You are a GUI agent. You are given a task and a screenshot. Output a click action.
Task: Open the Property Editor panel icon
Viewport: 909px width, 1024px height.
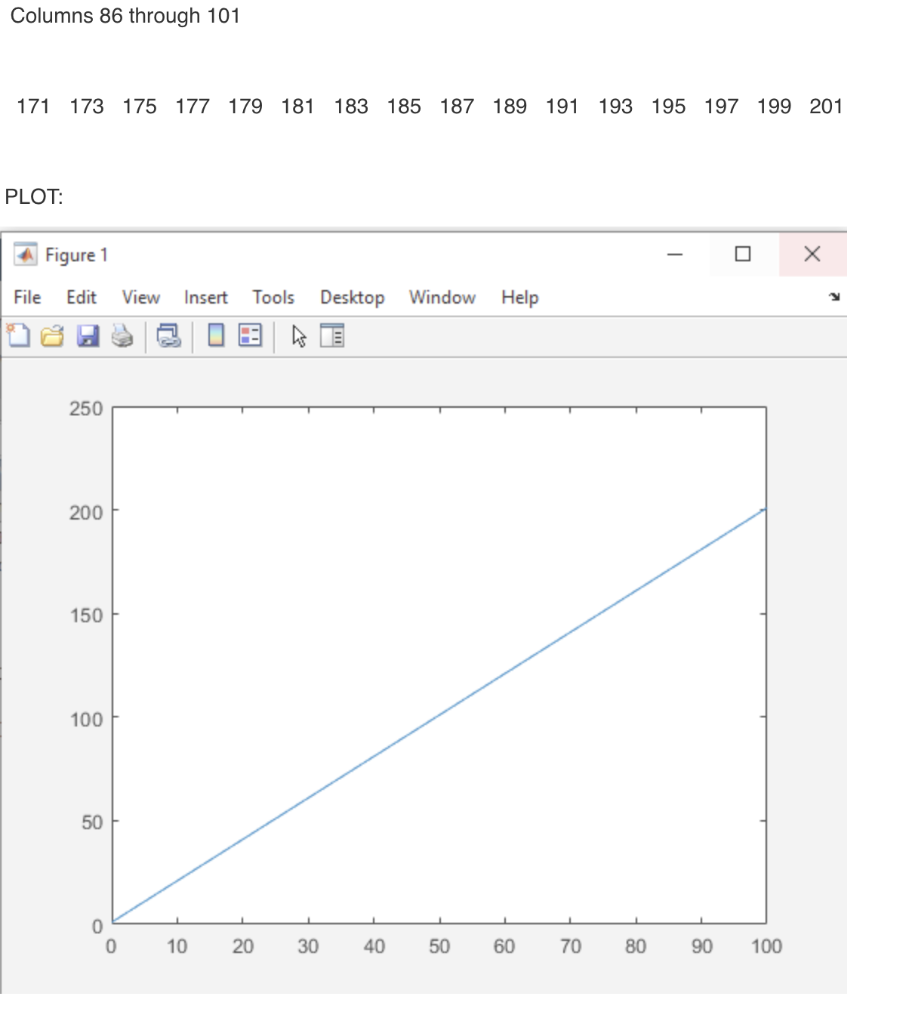click(x=331, y=336)
